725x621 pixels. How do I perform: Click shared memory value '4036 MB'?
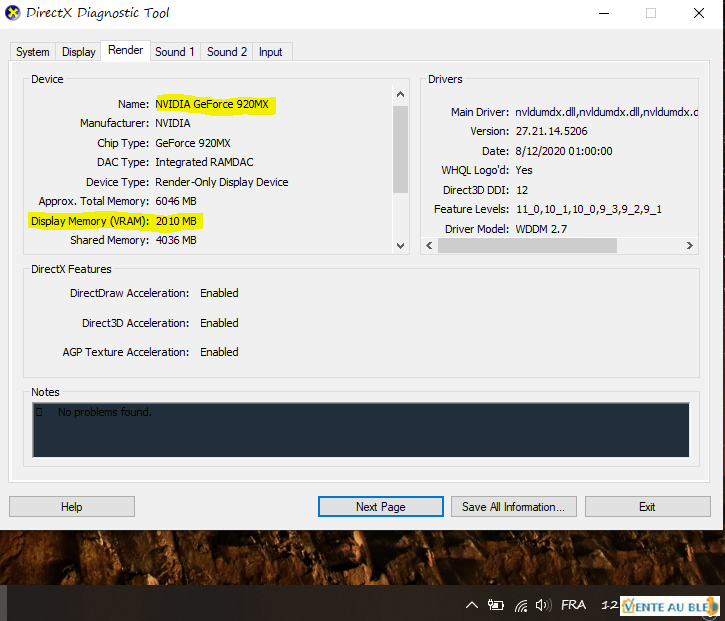coord(176,240)
